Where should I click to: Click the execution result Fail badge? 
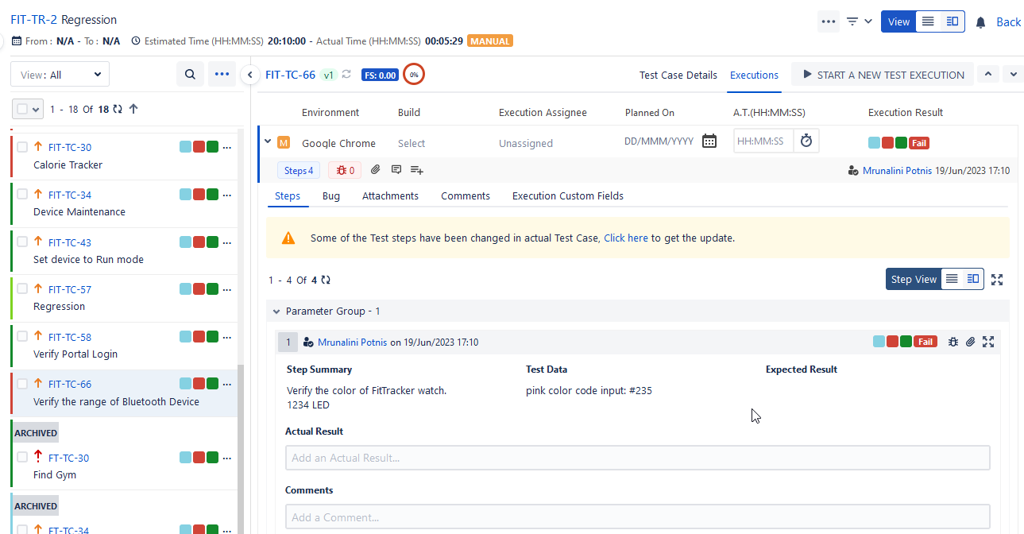(919, 143)
